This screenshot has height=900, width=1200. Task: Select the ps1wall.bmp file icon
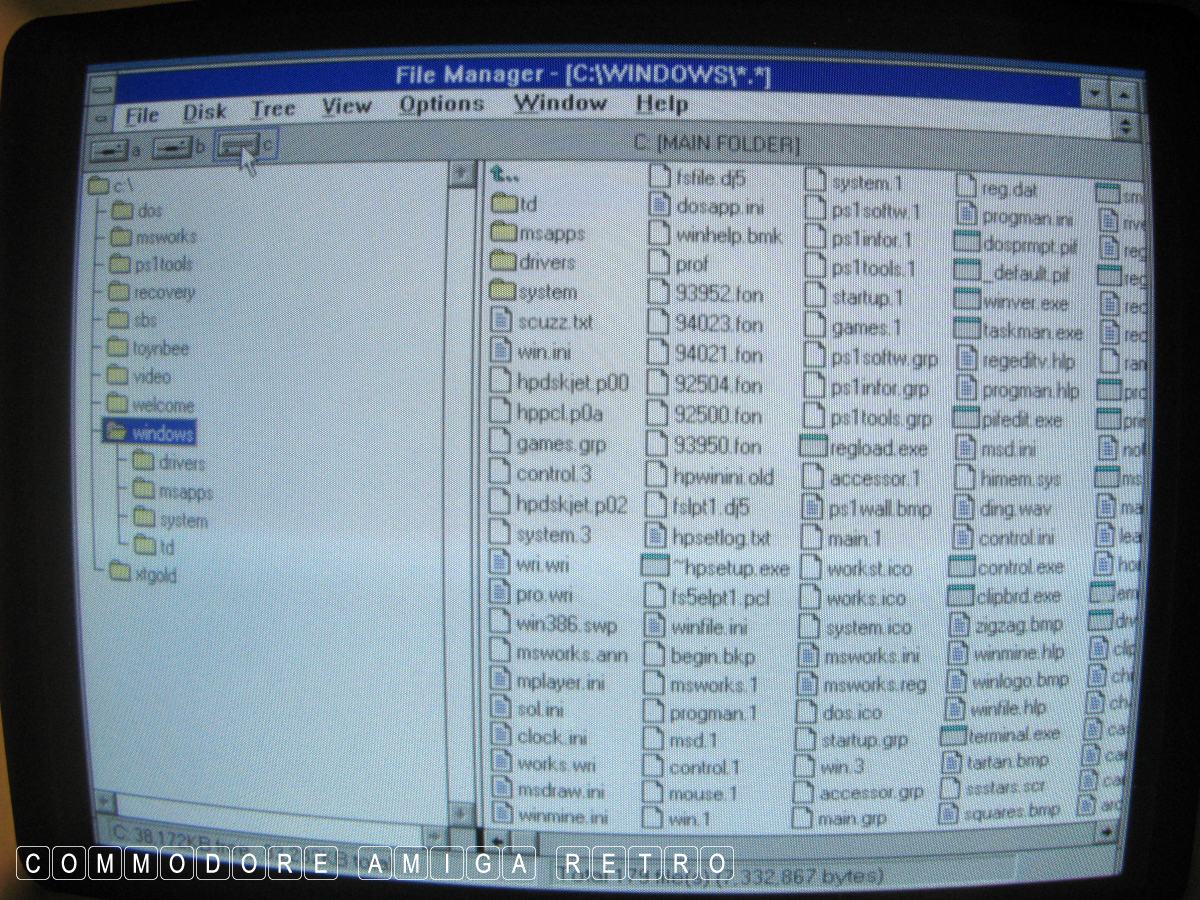(x=813, y=508)
